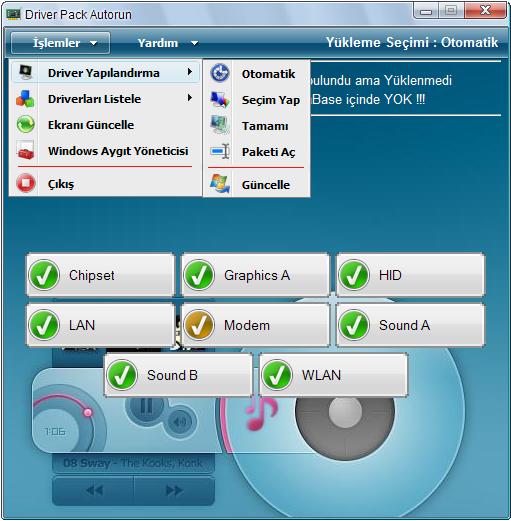
Task: Click the Tamamı computers icon
Action: pyautogui.click(x=220, y=125)
